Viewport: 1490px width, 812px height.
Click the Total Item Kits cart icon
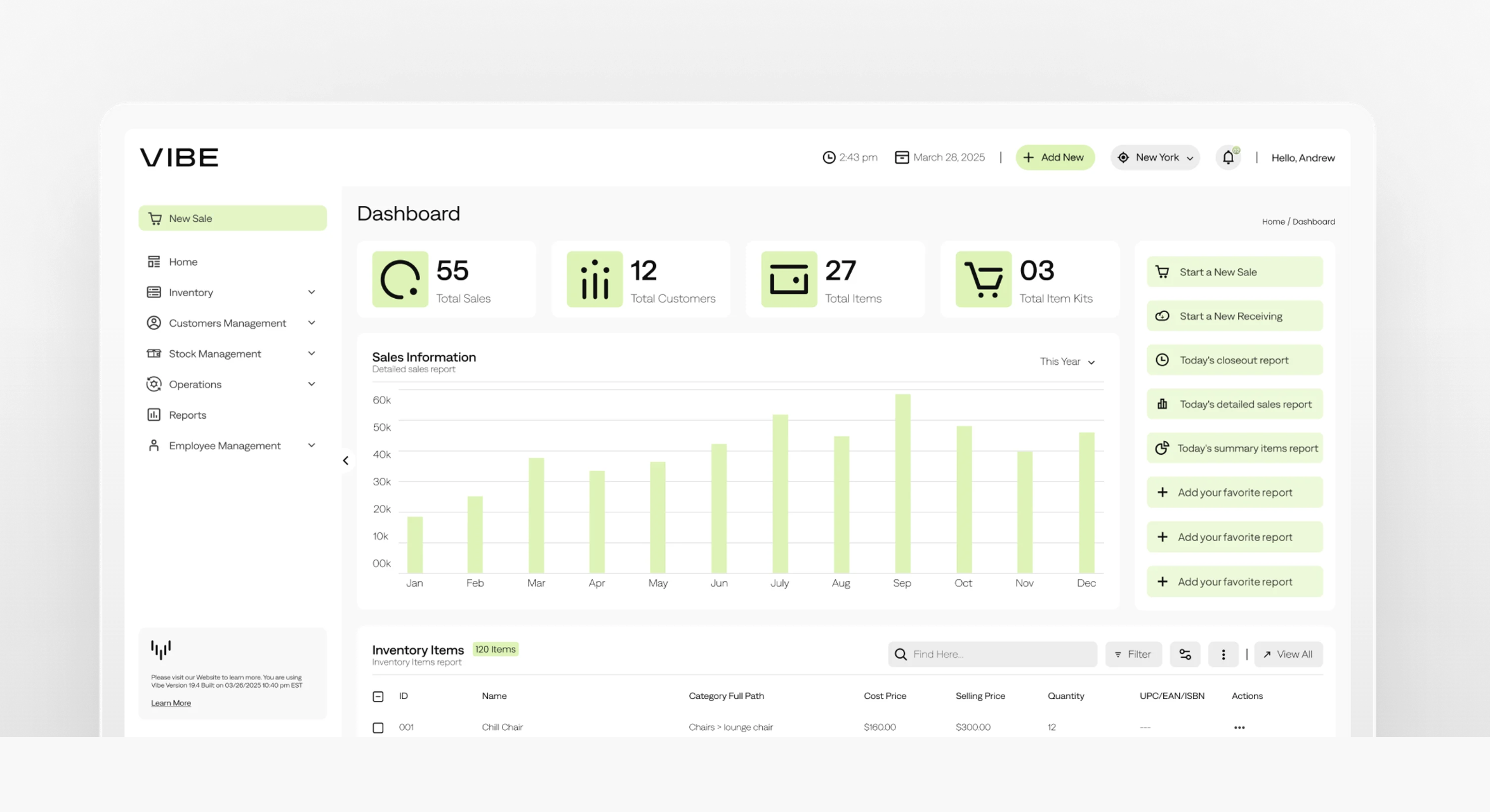pos(983,279)
